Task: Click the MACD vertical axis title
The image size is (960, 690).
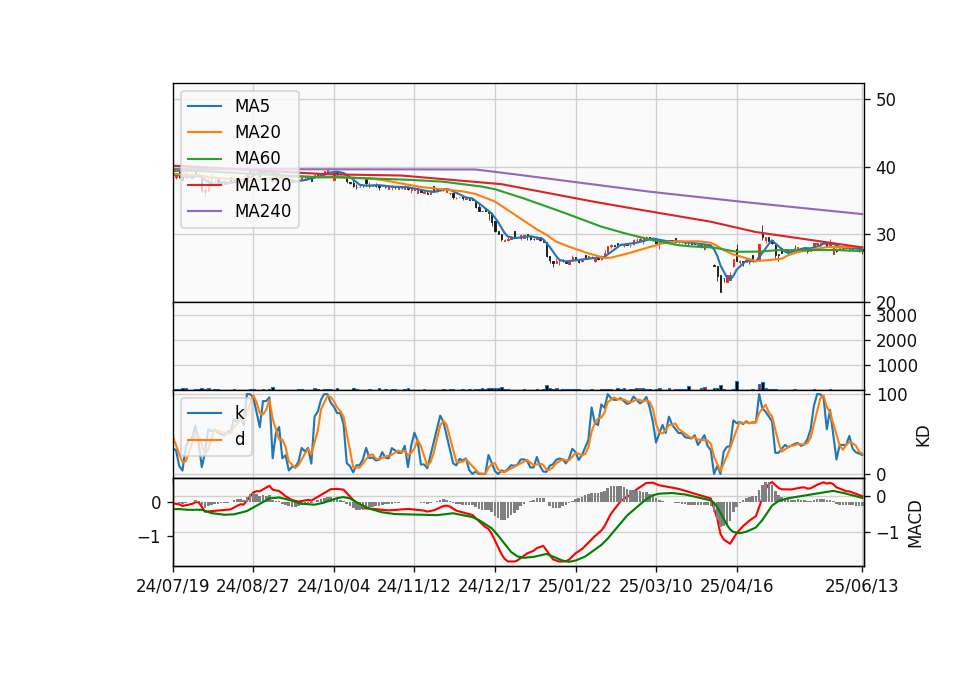Action: click(915, 524)
